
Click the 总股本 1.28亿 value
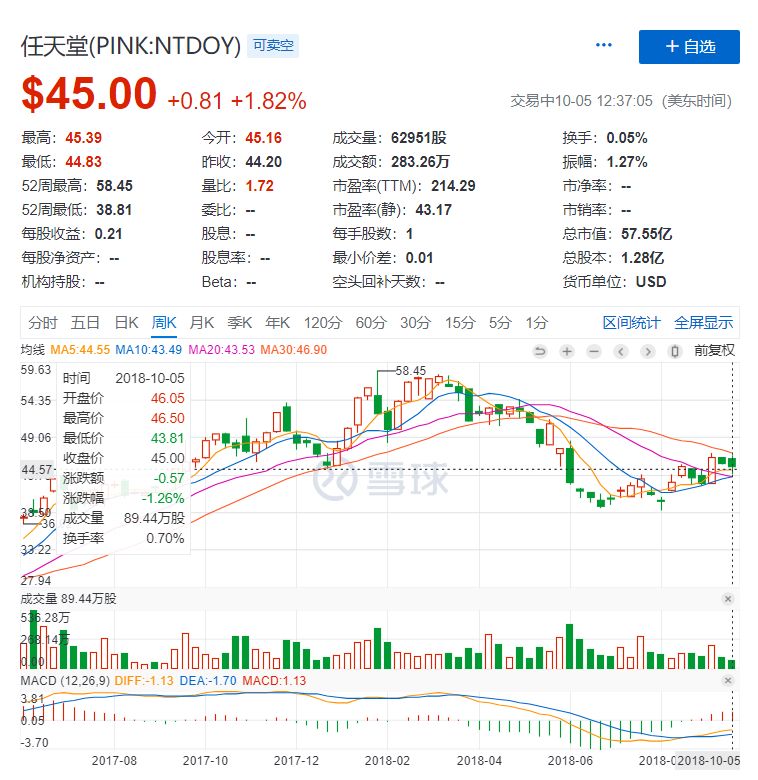coord(643,258)
